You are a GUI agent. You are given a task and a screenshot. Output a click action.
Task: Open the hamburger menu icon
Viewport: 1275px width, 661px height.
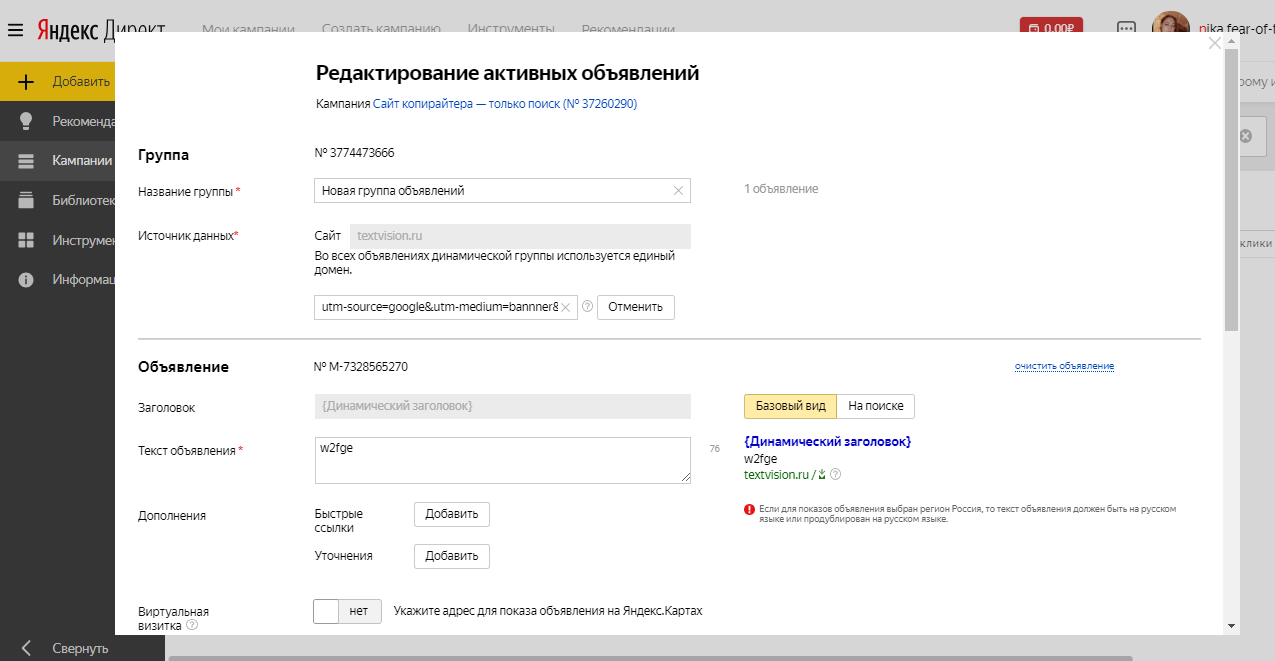[x=17, y=29]
